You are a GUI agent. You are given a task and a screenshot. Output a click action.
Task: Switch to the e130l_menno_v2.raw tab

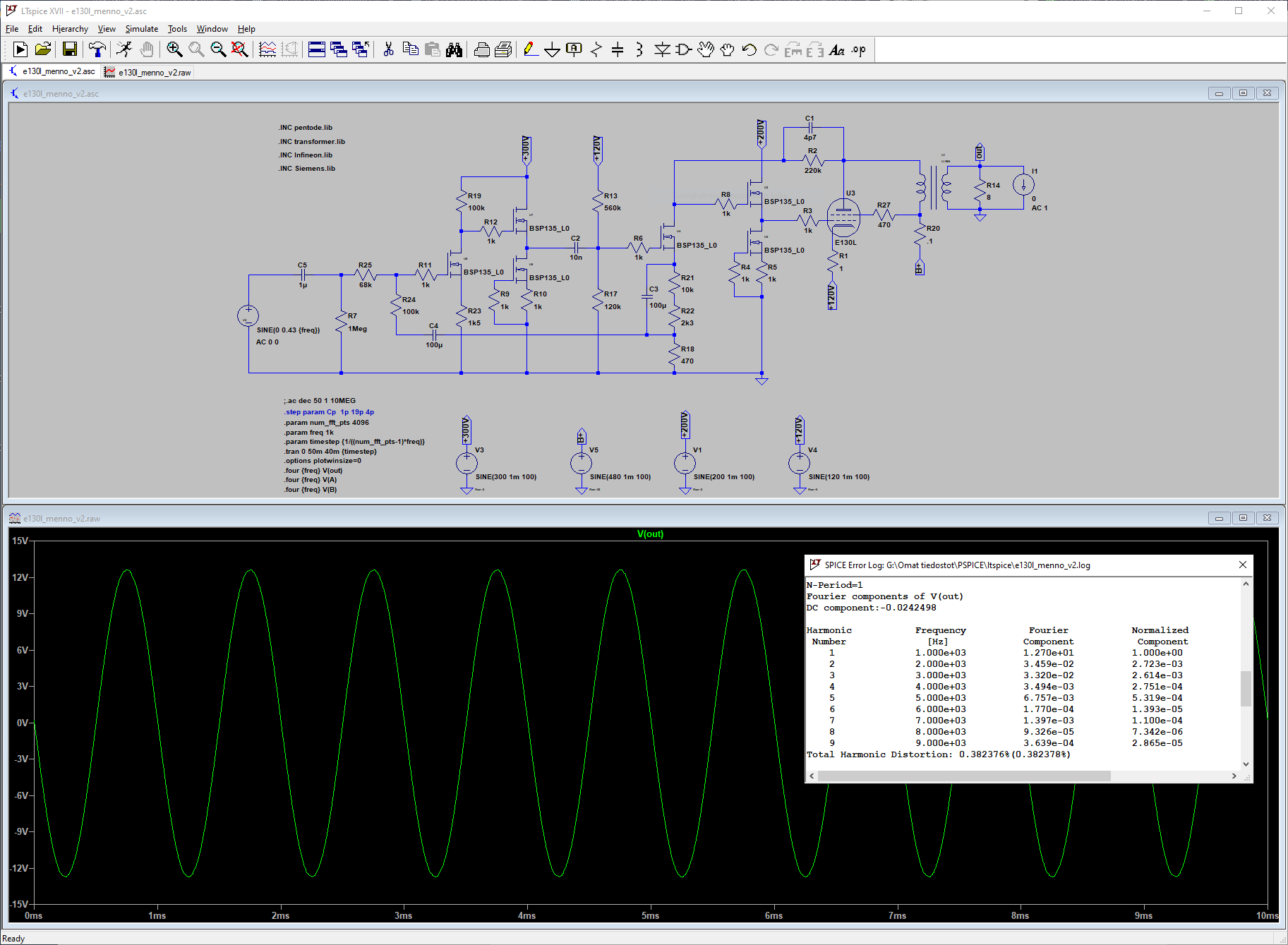[148, 72]
